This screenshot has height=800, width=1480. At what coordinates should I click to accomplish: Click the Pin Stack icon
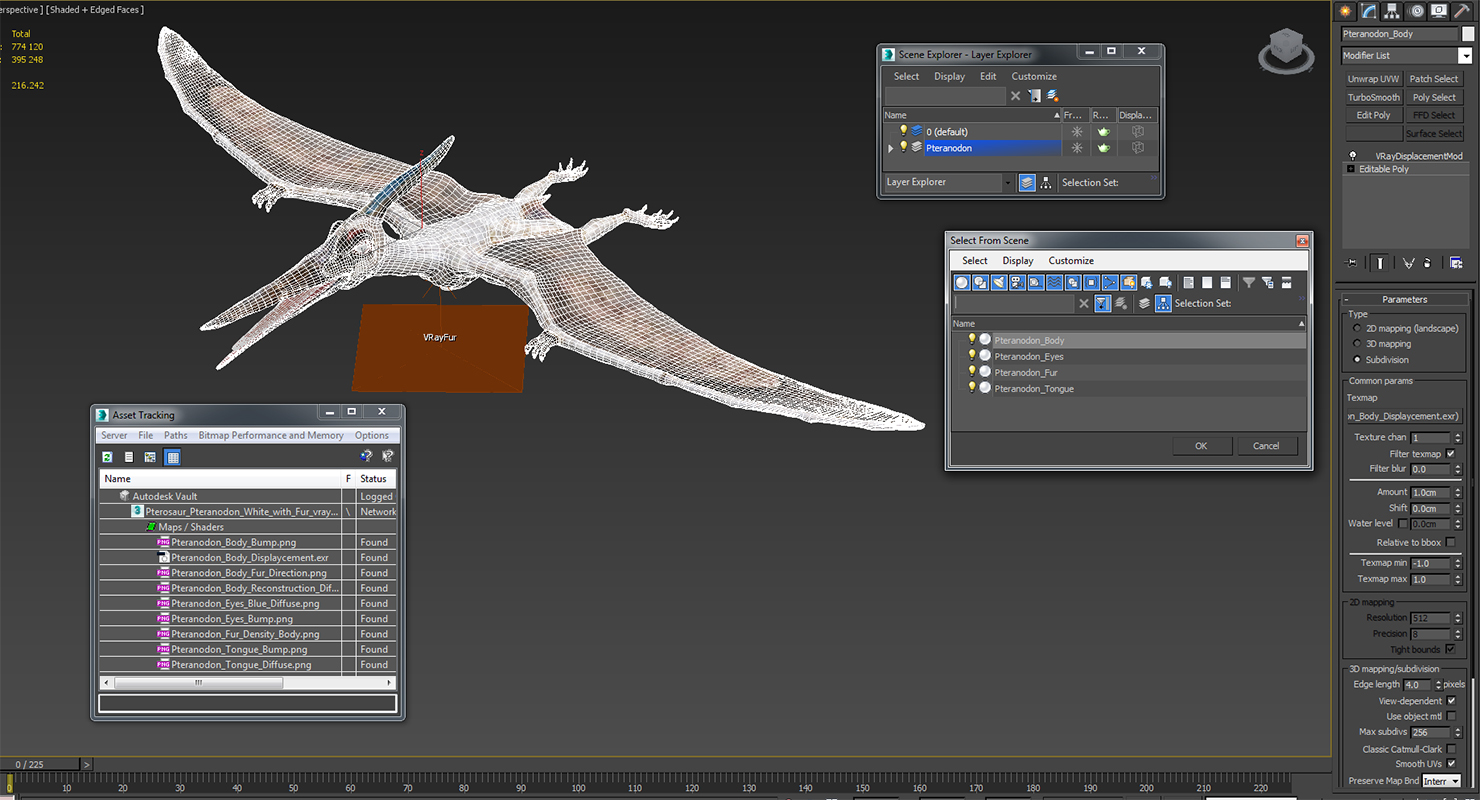tap(1352, 263)
